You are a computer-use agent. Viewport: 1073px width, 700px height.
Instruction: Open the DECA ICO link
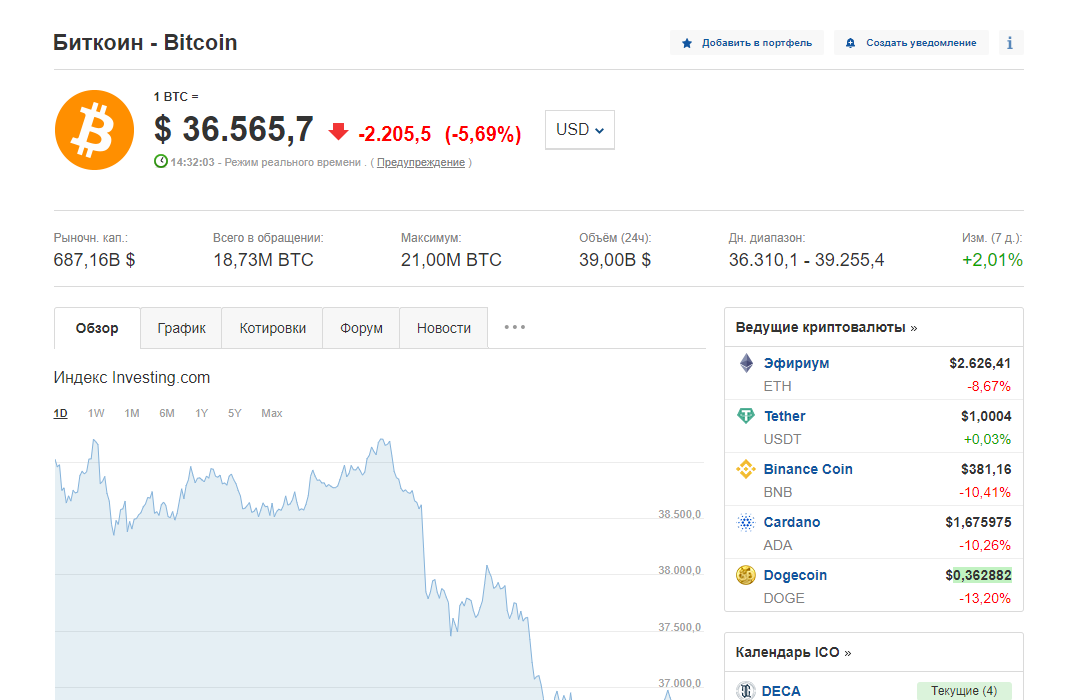pos(781,691)
